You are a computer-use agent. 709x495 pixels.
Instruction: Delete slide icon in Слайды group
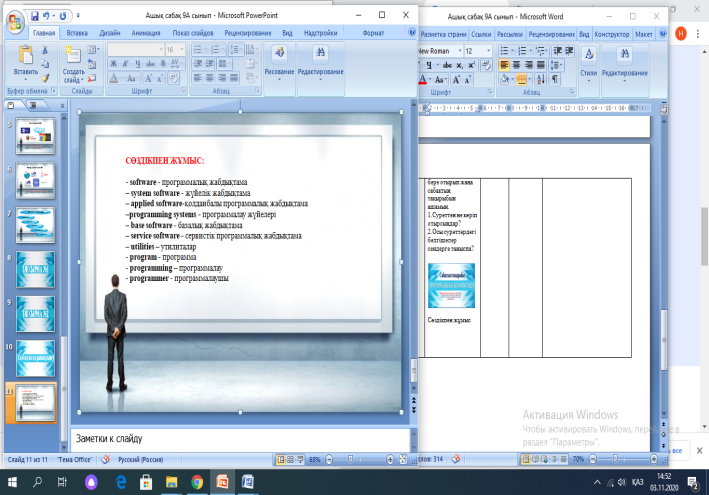click(92, 78)
